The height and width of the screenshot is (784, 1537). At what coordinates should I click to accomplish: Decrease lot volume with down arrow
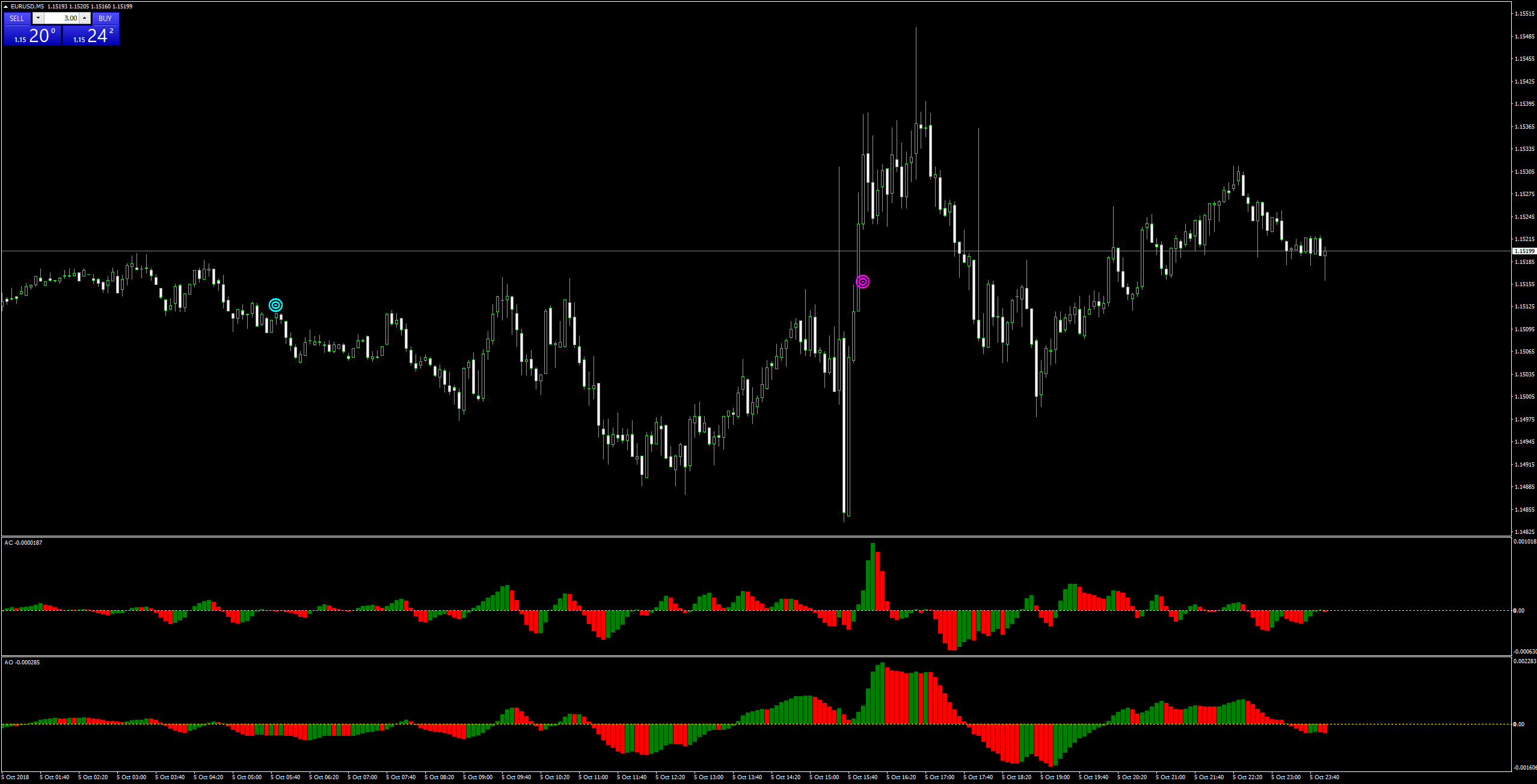(x=38, y=18)
